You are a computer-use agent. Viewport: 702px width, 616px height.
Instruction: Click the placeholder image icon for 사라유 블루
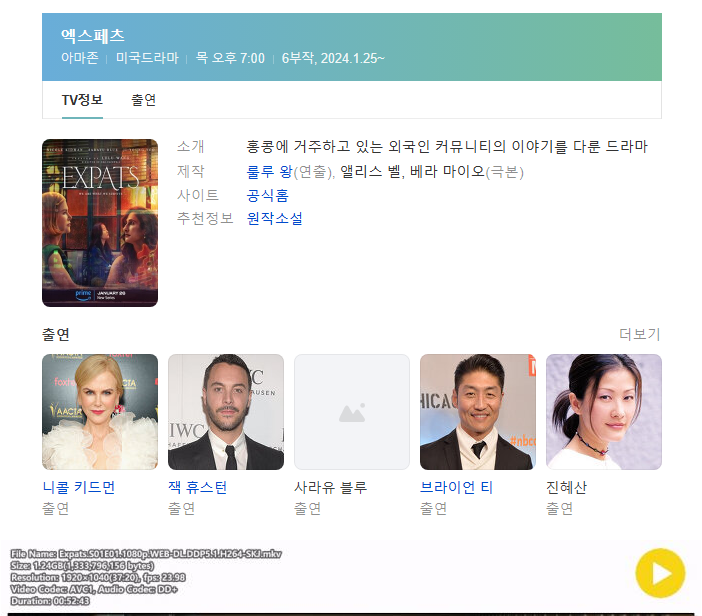[x=352, y=412]
